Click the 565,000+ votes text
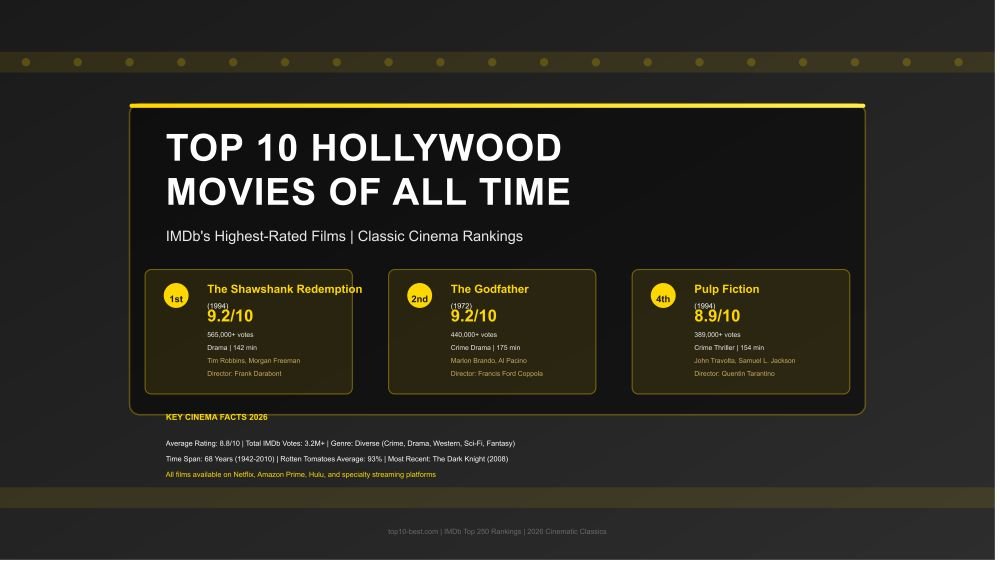The image size is (1000, 565). tap(231, 336)
